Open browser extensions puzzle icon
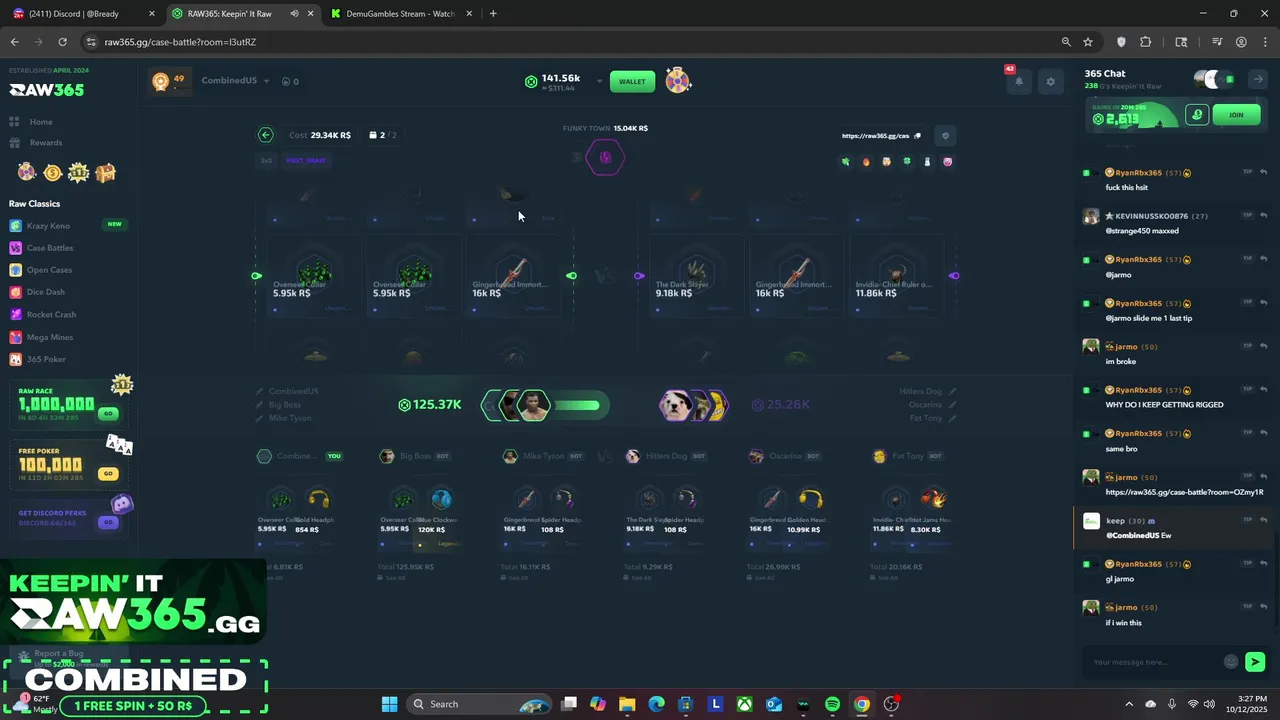The width and height of the screenshot is (1280, 720). [1146, 42]
